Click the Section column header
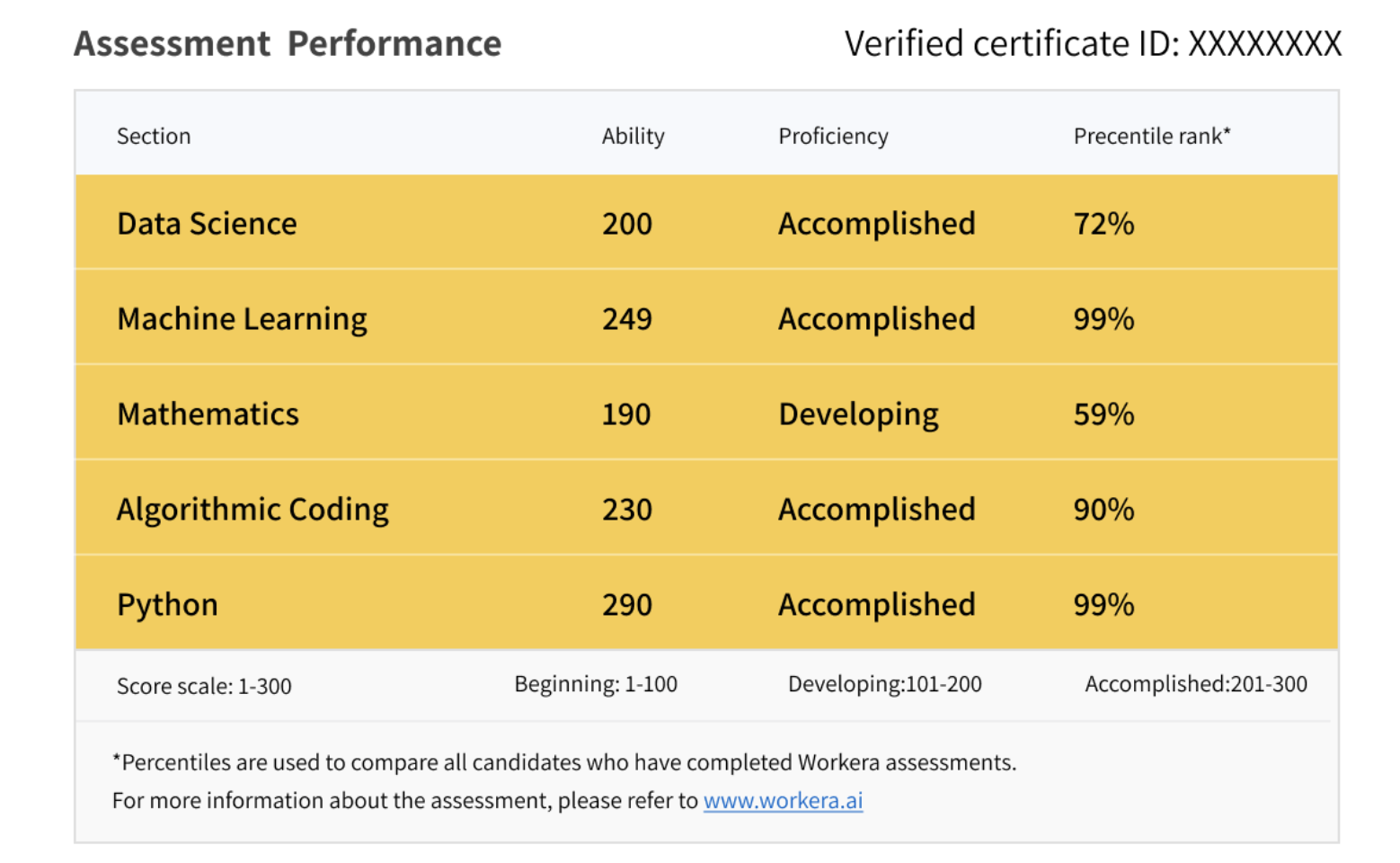 (x=154, y=136)
